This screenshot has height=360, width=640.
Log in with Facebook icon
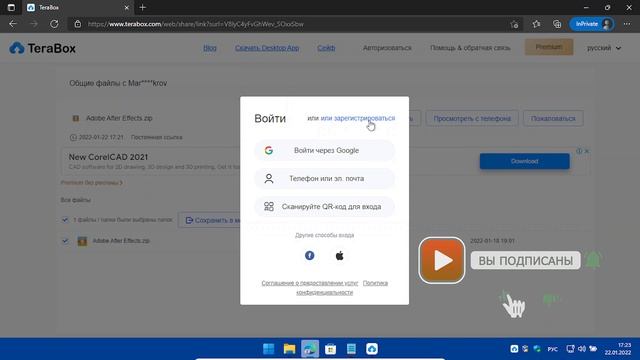point(309,256)
